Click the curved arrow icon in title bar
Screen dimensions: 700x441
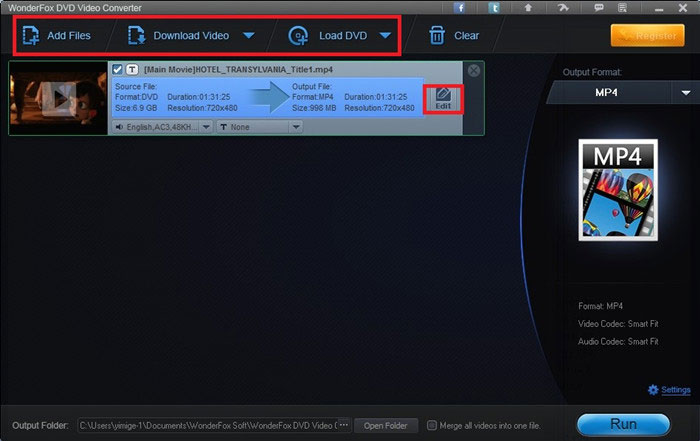tap(562, 7)
